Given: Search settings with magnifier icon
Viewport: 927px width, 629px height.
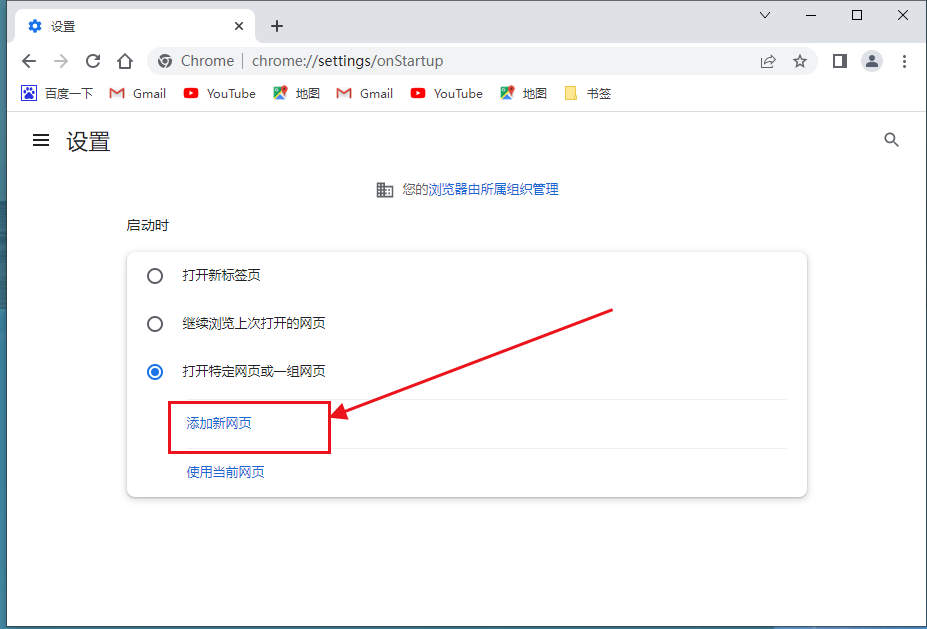Looking at the screenshot, I should coord(892,140).
